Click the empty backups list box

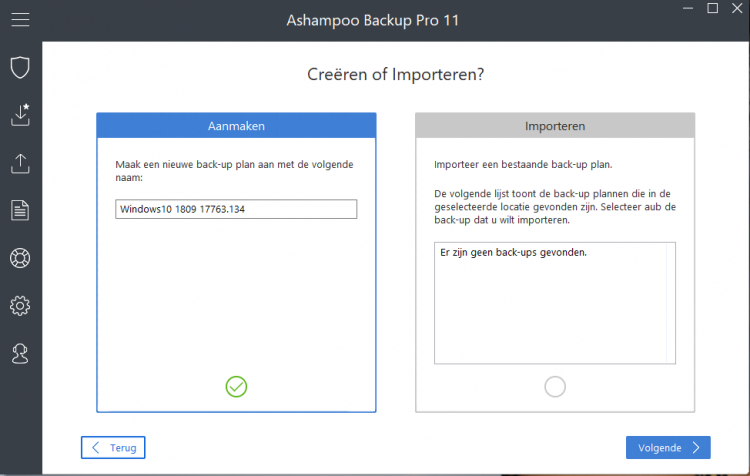[x=555, y=303]
